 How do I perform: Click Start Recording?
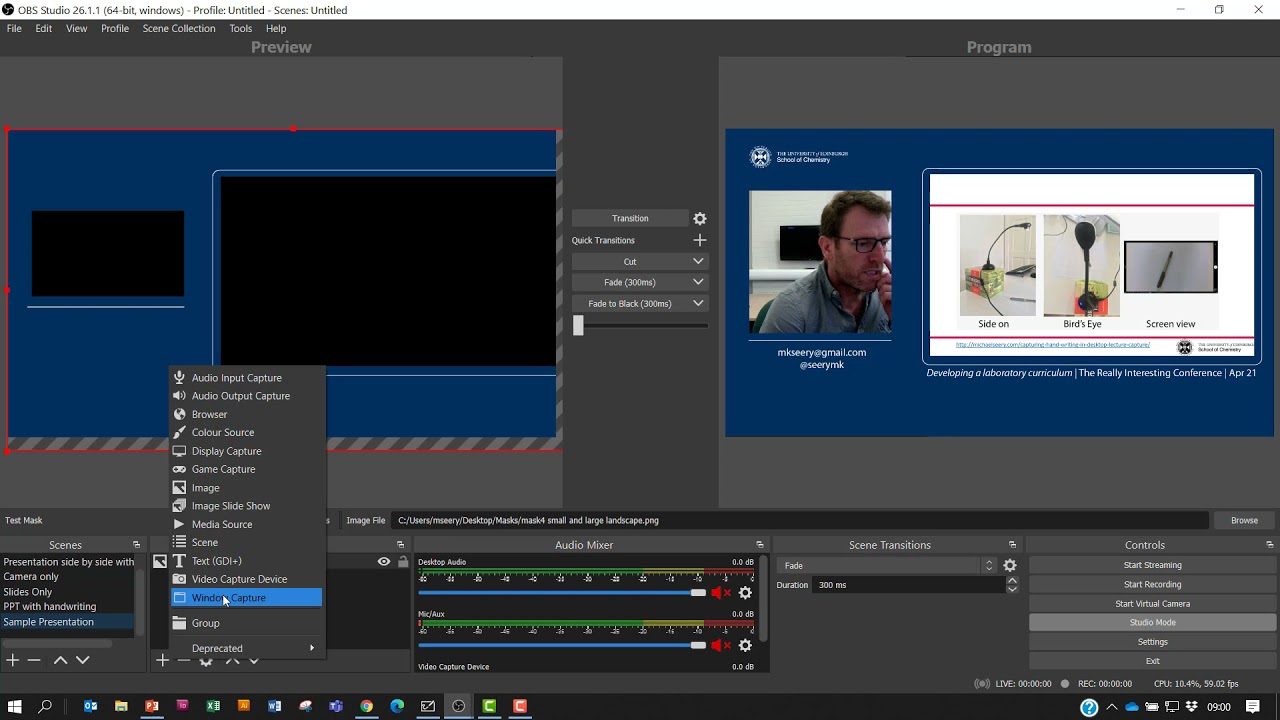coord(1152,584)
